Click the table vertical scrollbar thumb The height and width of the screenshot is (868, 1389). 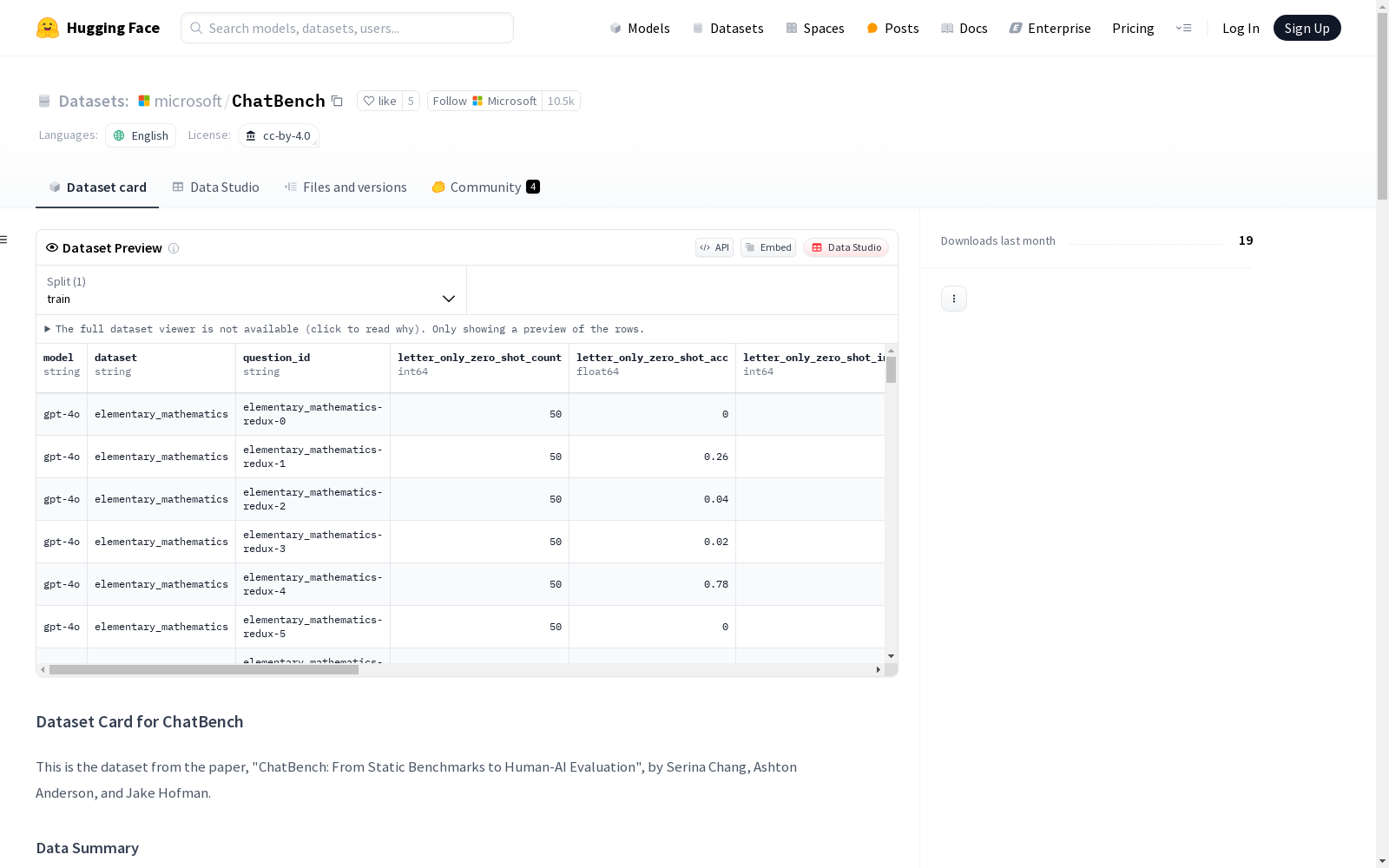(x=891, y=370)
